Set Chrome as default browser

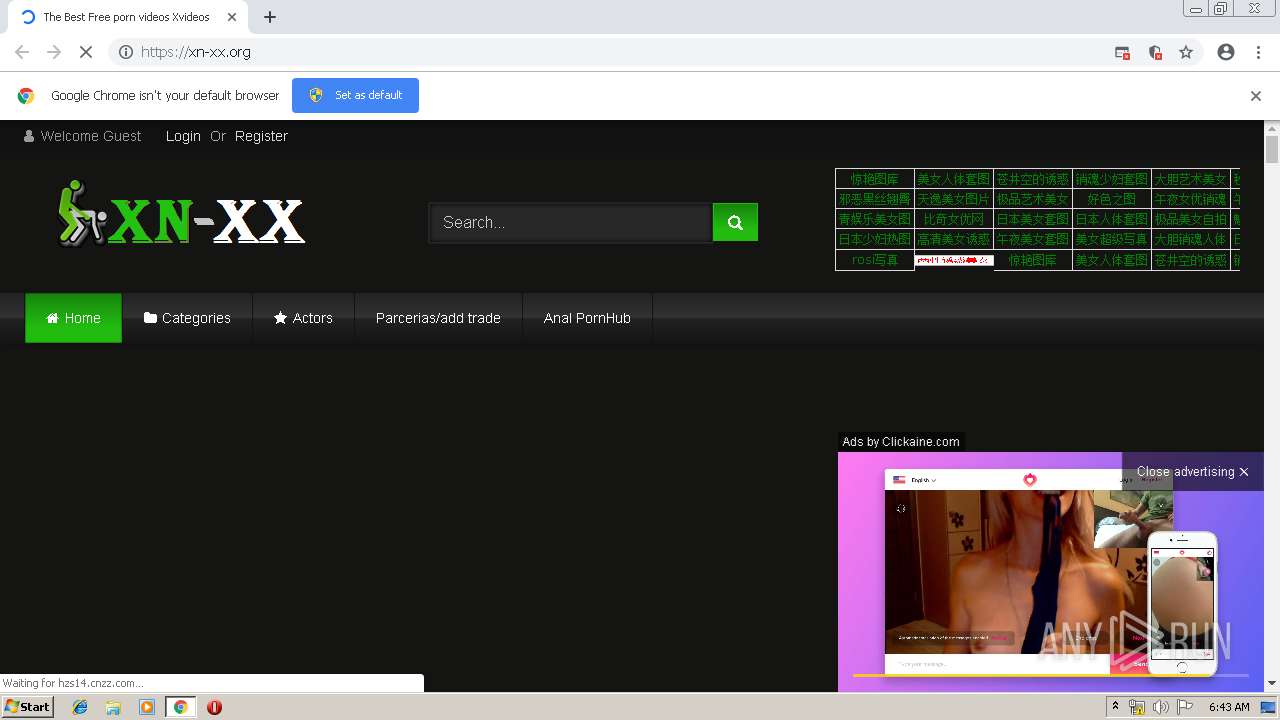[x=355, y=95]
